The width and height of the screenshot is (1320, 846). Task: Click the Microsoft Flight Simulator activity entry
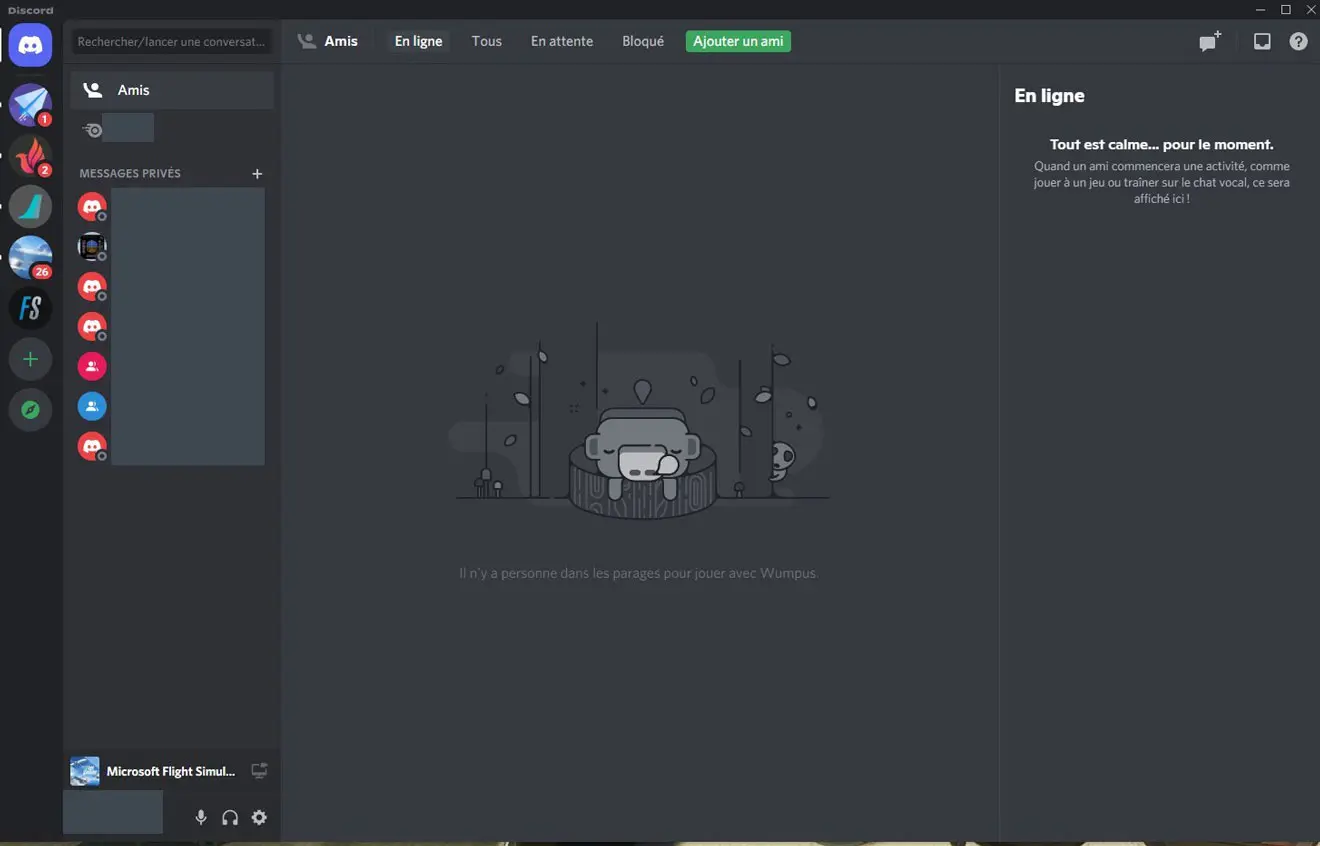(171, 771)
